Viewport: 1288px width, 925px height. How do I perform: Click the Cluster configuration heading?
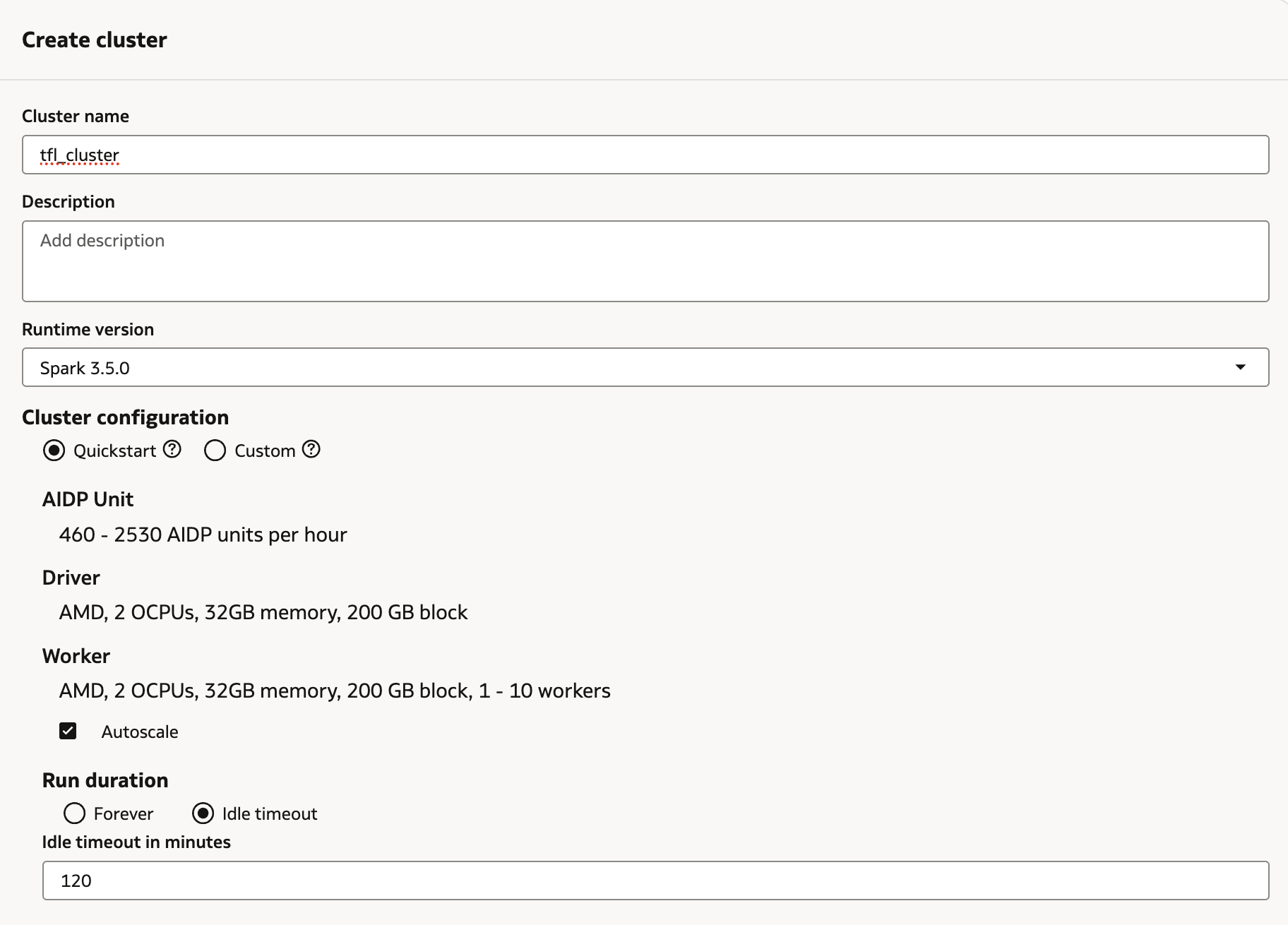(126, 417)
